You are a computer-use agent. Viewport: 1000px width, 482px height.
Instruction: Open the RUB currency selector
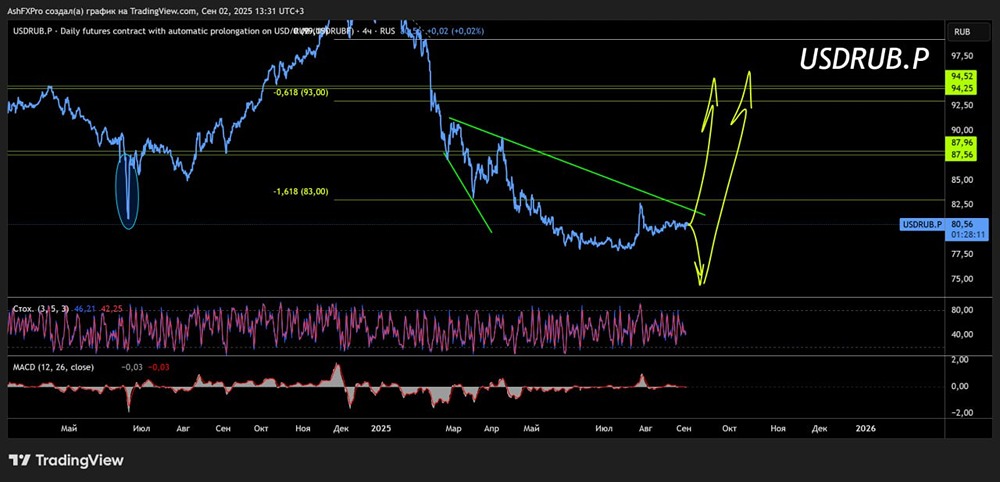coord(962,31)
